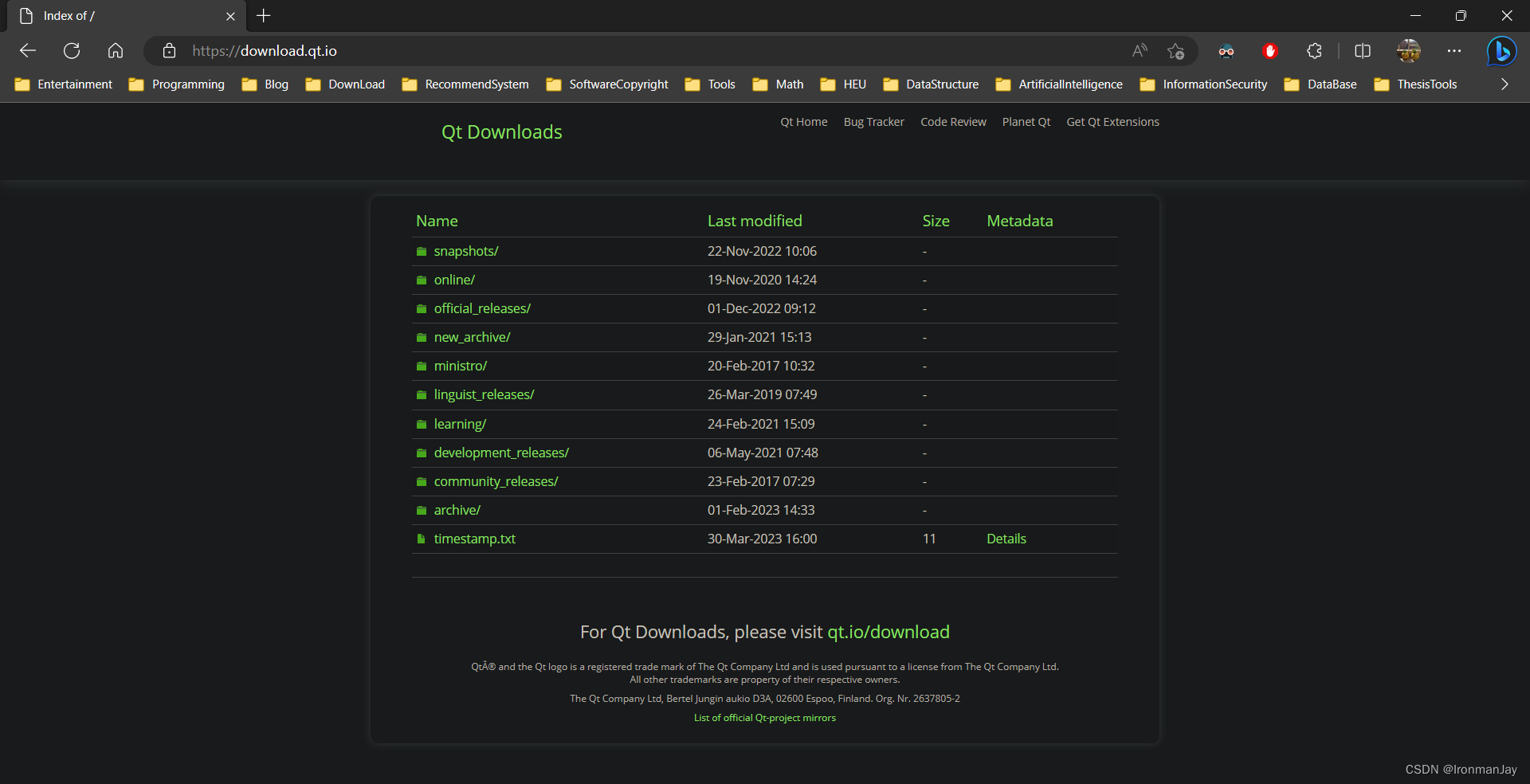
Task: Open the Extensions puzzle icon
Action: pyautogui.click(x=1314, y=51)
